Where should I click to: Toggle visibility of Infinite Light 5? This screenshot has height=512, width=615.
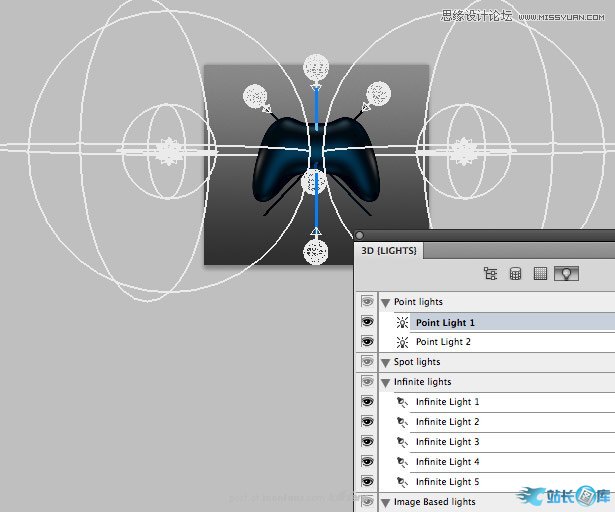coord(367,482)
